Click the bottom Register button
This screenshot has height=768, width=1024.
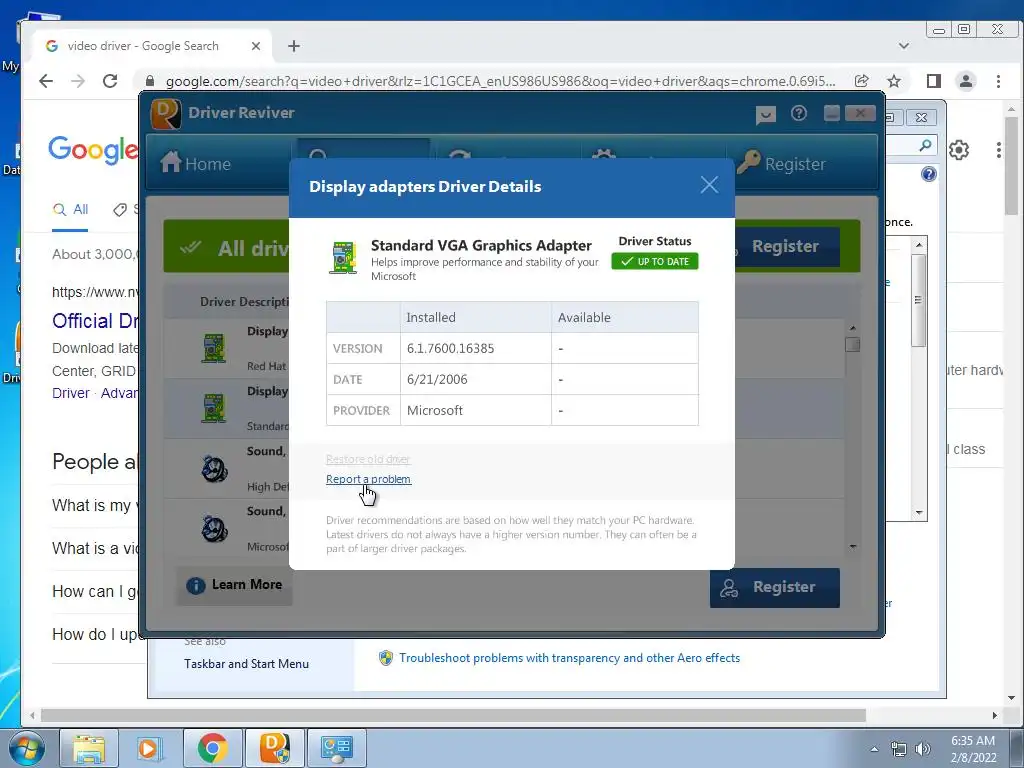[775, 587]
